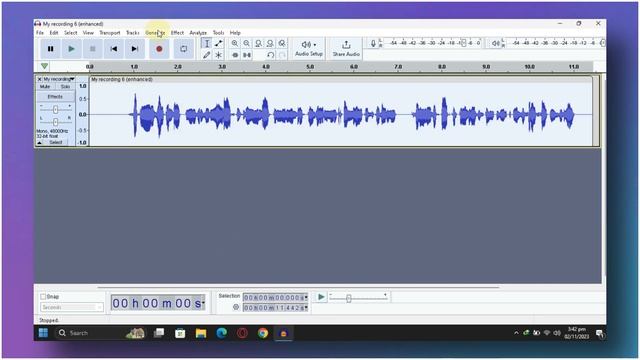Click the recording meter microphone icon

tap(373, 43)
